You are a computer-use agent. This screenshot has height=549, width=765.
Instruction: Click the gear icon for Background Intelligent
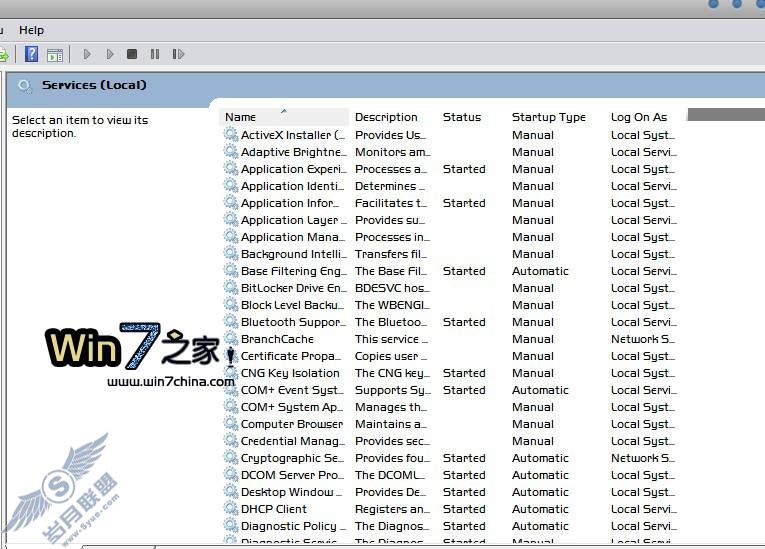coord(231,253)
